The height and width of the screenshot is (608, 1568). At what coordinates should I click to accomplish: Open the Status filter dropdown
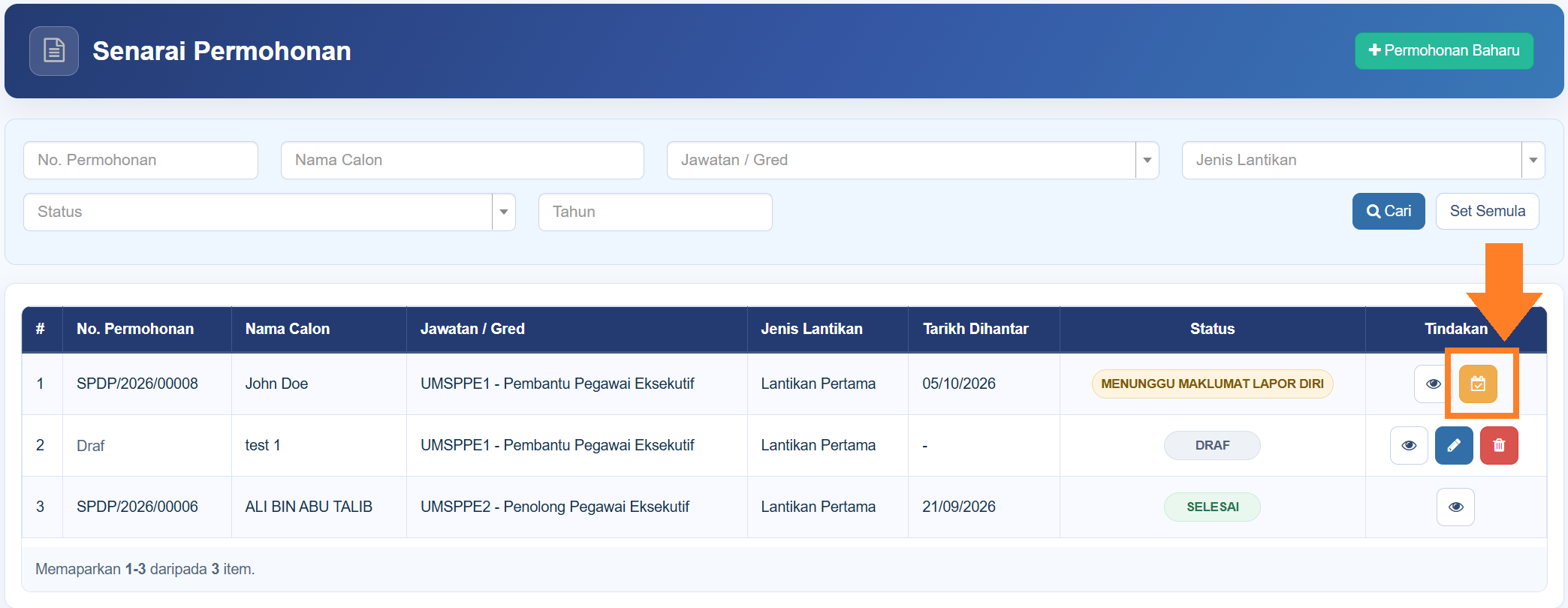[269, 212]
